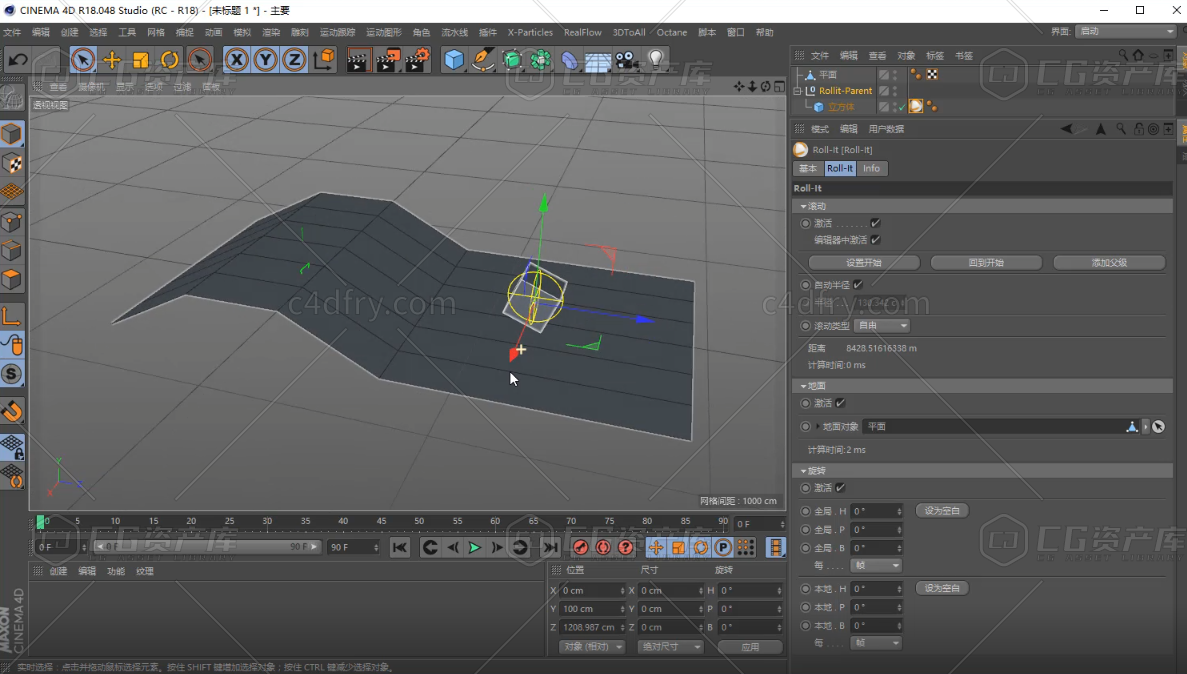Open the 模拟 menu
This screenshot has height=674, width=1187.
pos(242,33)
